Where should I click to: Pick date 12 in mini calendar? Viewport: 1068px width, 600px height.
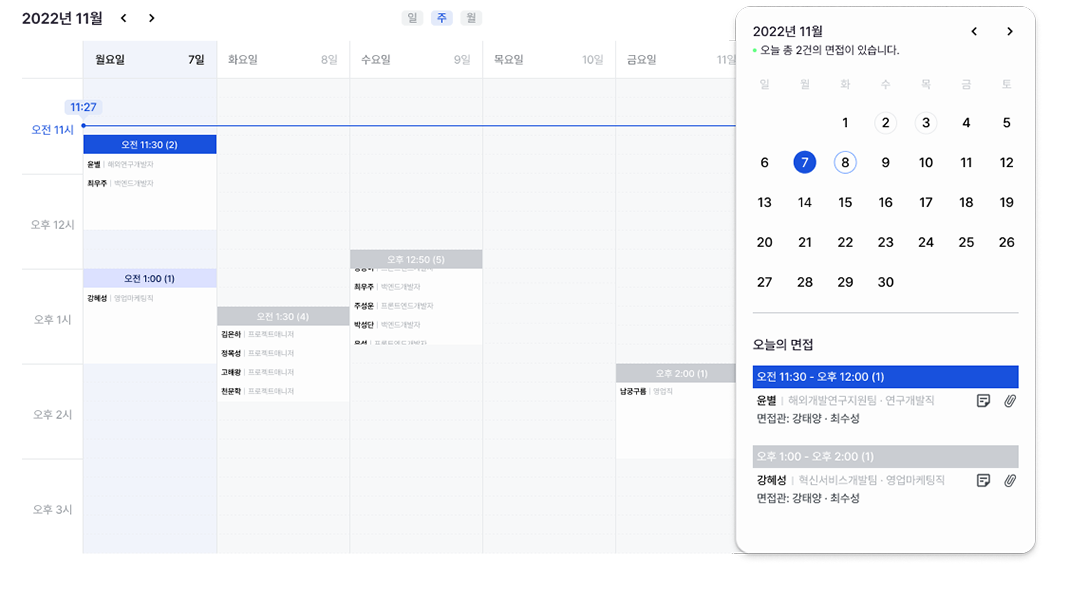click(x=1006, y=163)
